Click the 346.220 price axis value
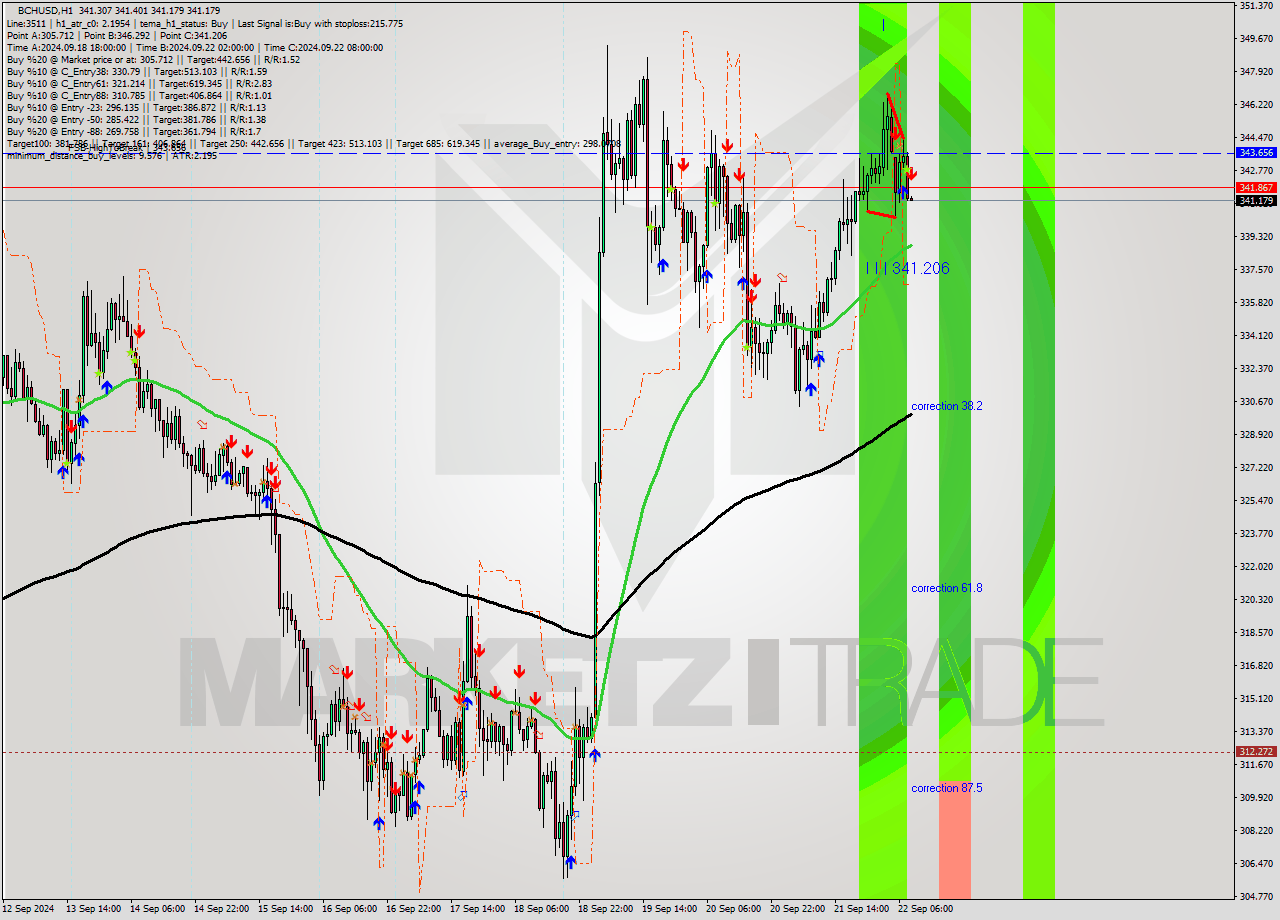This screenshot has width=1280, height=920. tap(1256, 104)
